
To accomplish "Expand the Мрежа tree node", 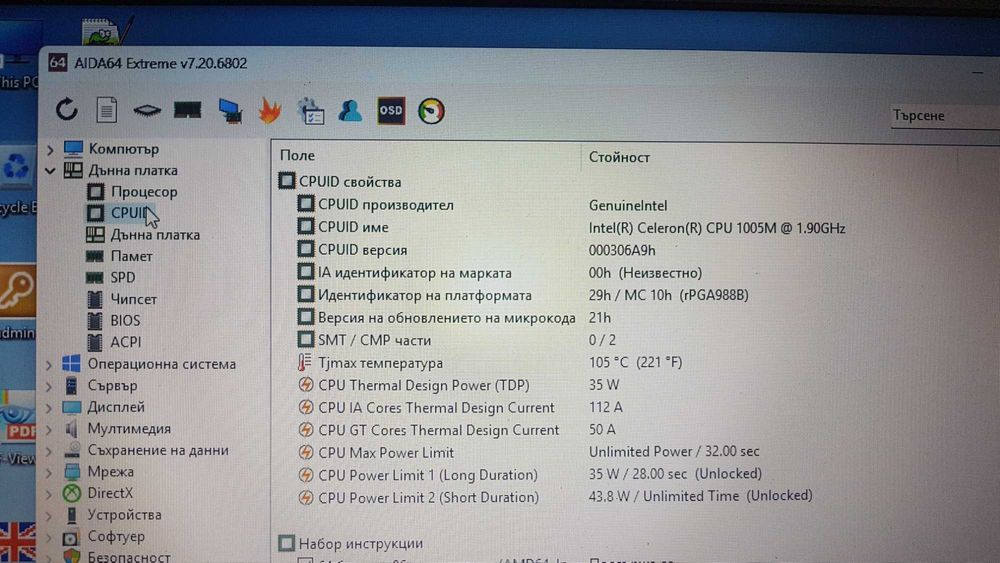I will coord(49,473).
